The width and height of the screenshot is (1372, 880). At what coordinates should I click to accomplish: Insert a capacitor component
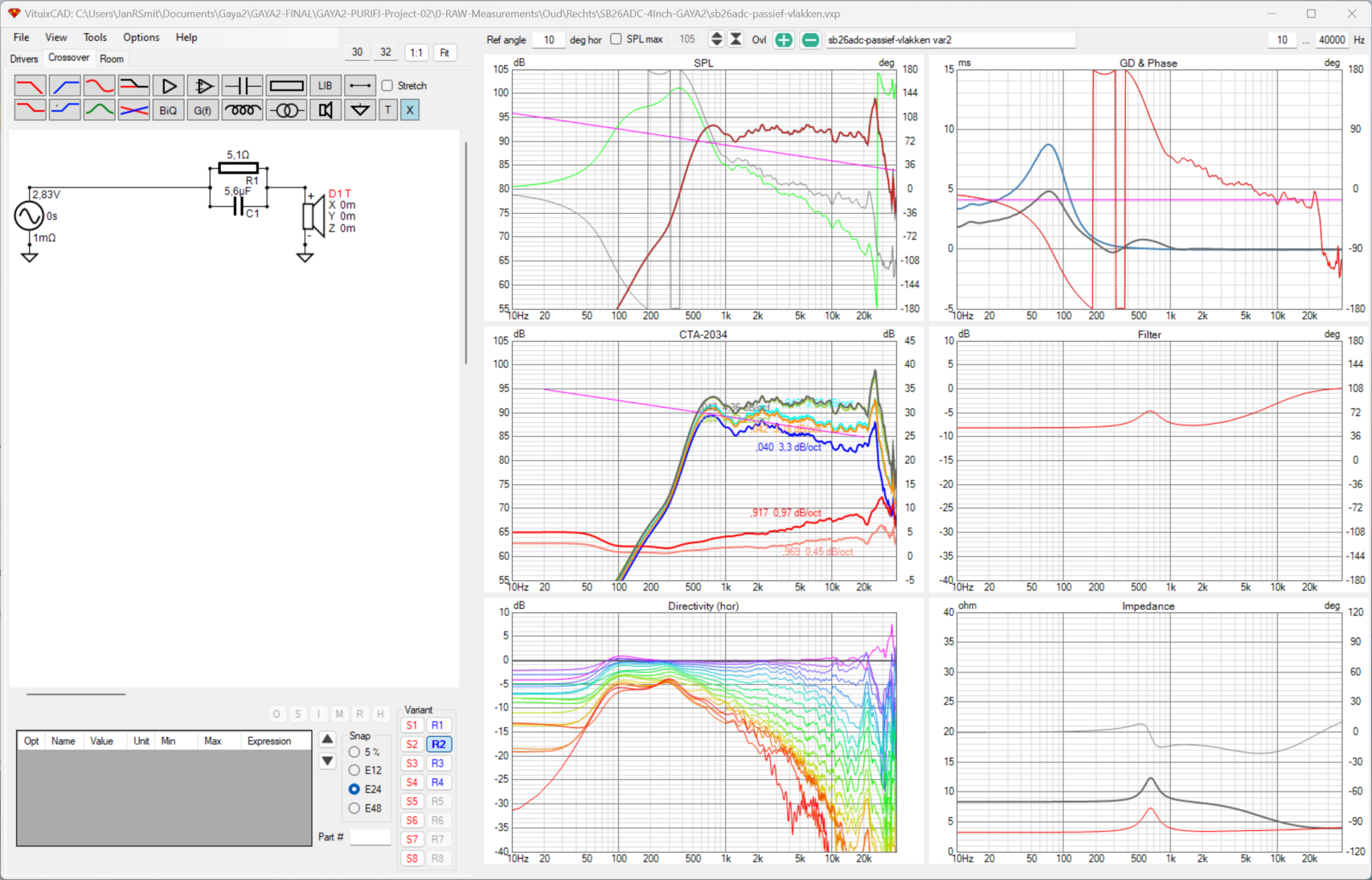pos(243,86)
